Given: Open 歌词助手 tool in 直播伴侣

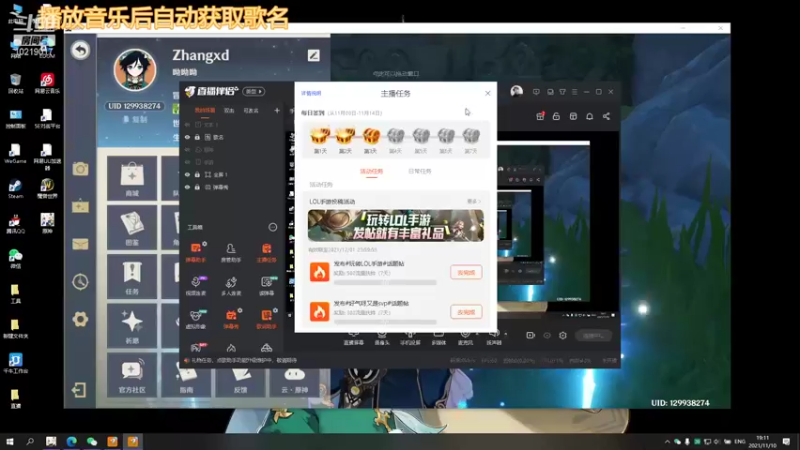Looking at the screenshot, I should 266,318.
